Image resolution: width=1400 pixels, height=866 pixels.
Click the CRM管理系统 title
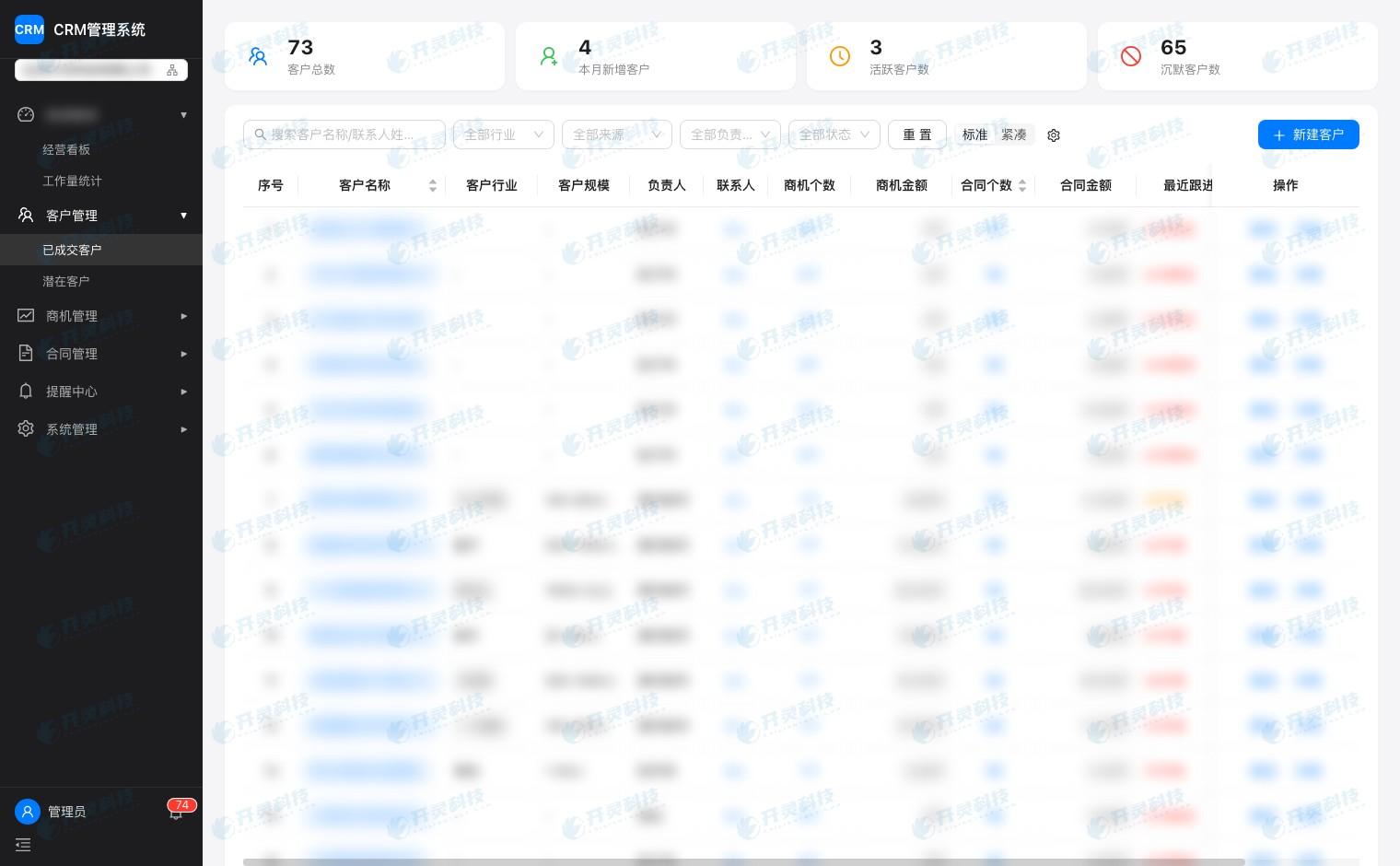click(99, 29)
